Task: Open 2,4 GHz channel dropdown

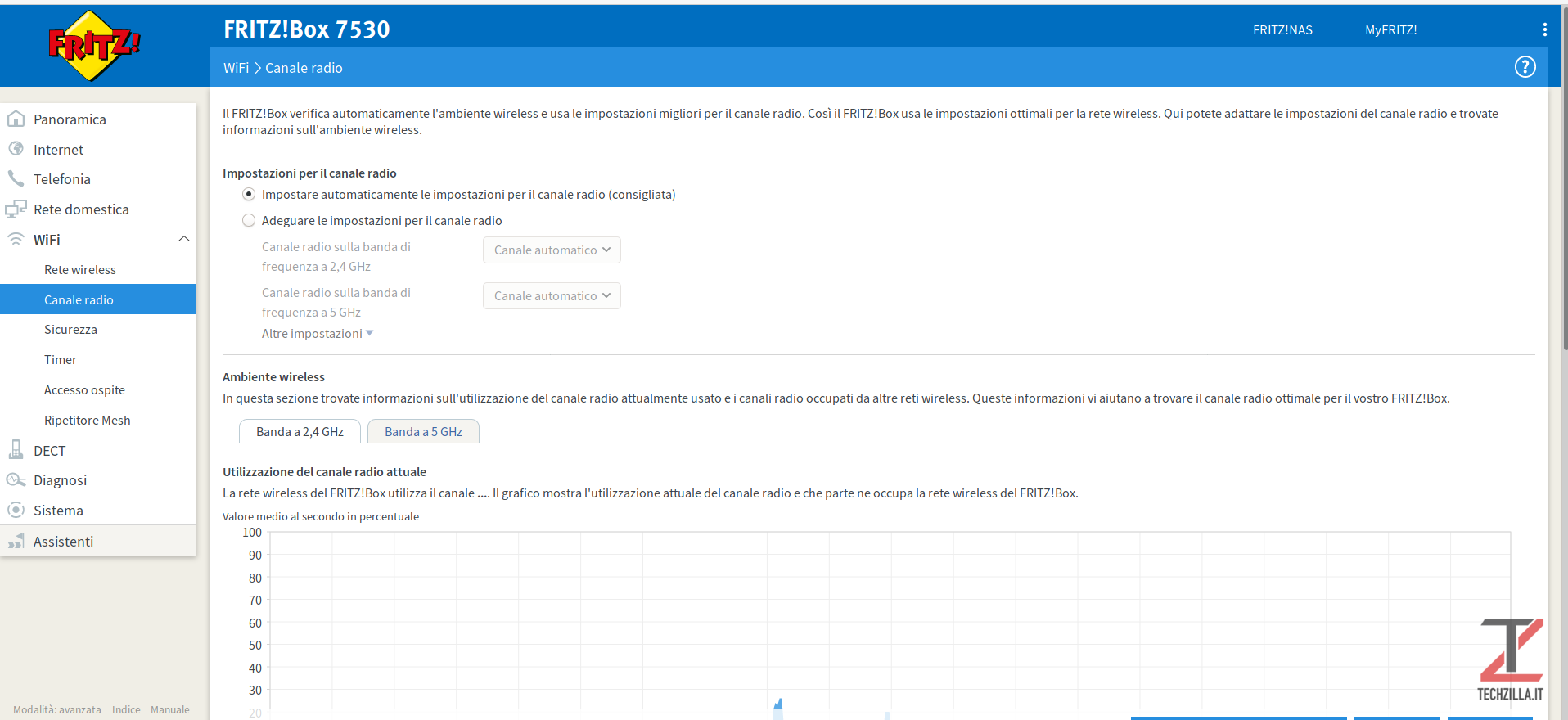Action: coord(552,250)
